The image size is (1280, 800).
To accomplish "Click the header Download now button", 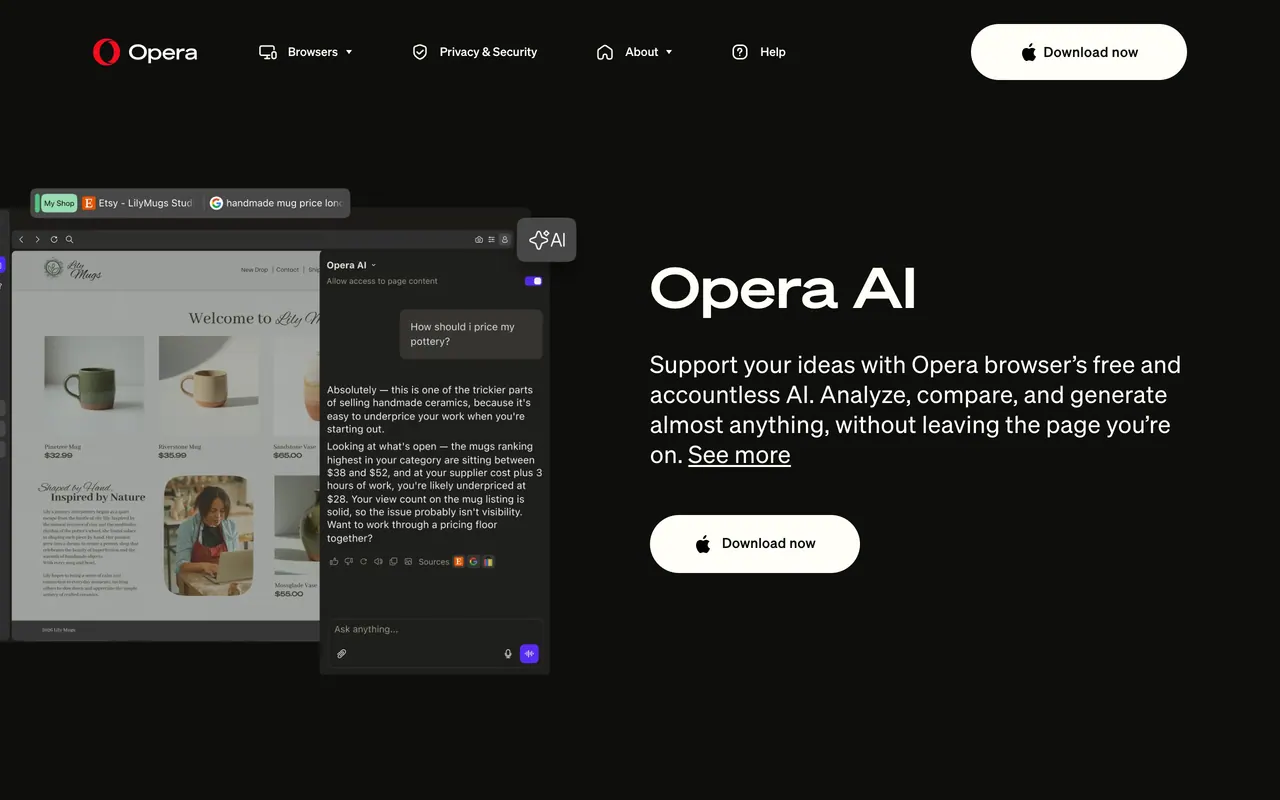I will coord(1079,52).
